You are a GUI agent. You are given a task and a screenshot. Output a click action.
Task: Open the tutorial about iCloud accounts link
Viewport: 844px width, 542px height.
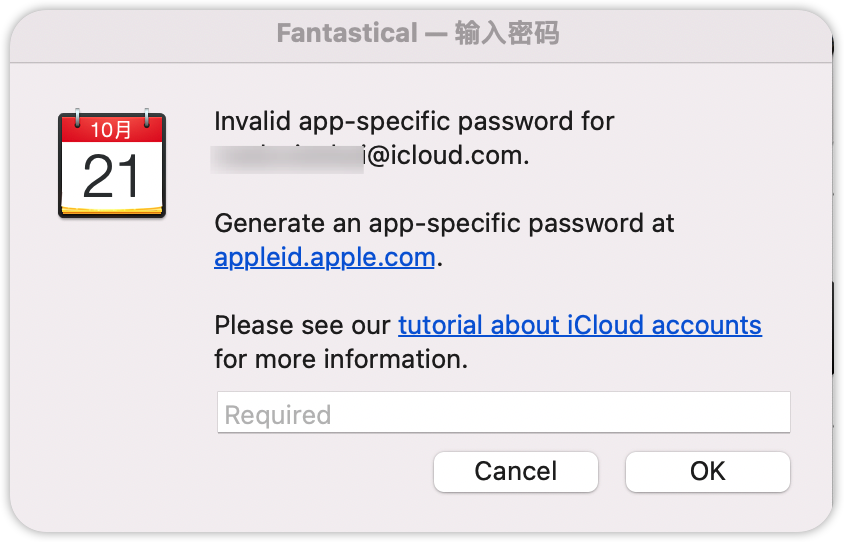click(x=580, y=325)
